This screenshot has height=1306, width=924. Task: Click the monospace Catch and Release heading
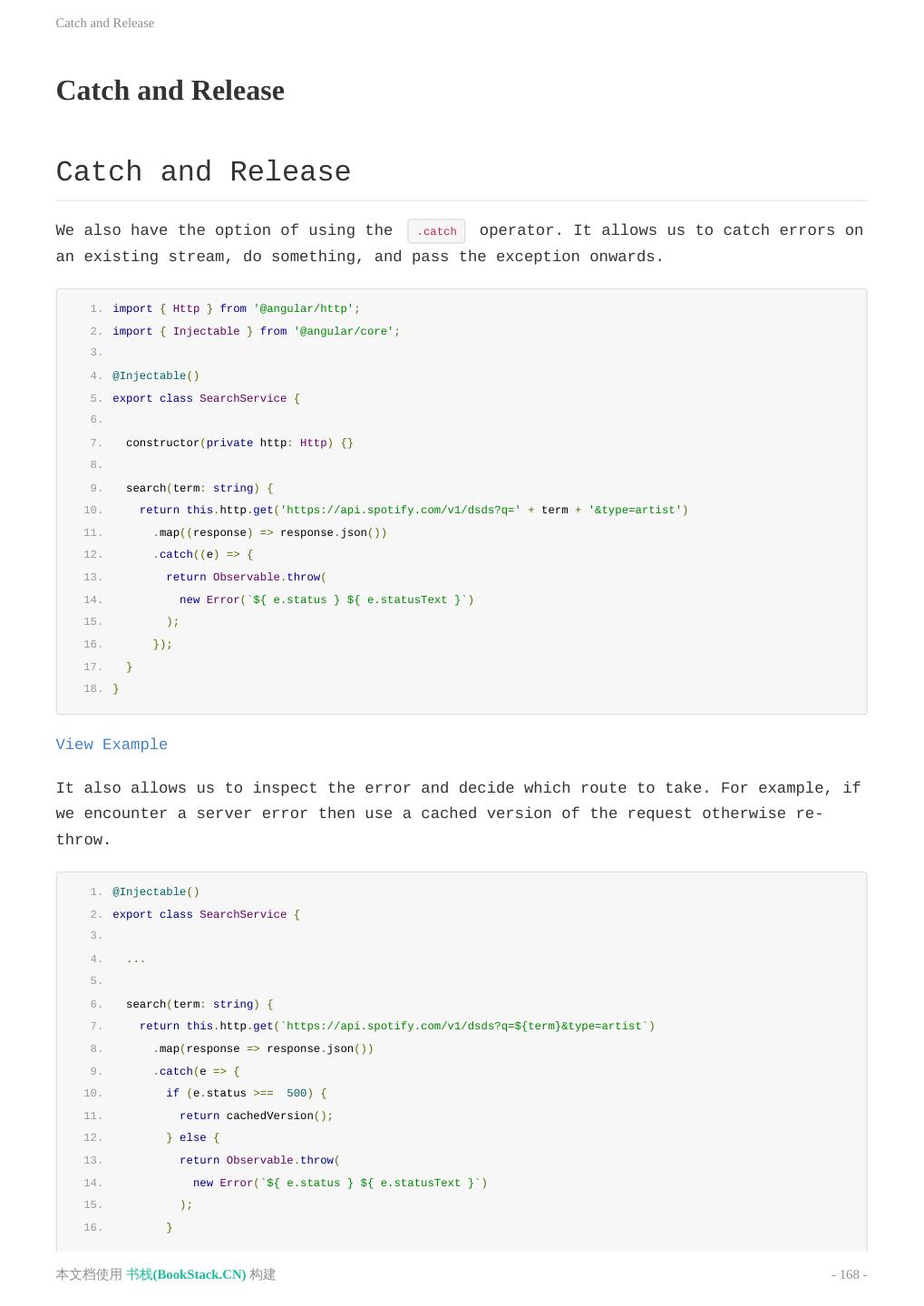(x=203, y=172)
